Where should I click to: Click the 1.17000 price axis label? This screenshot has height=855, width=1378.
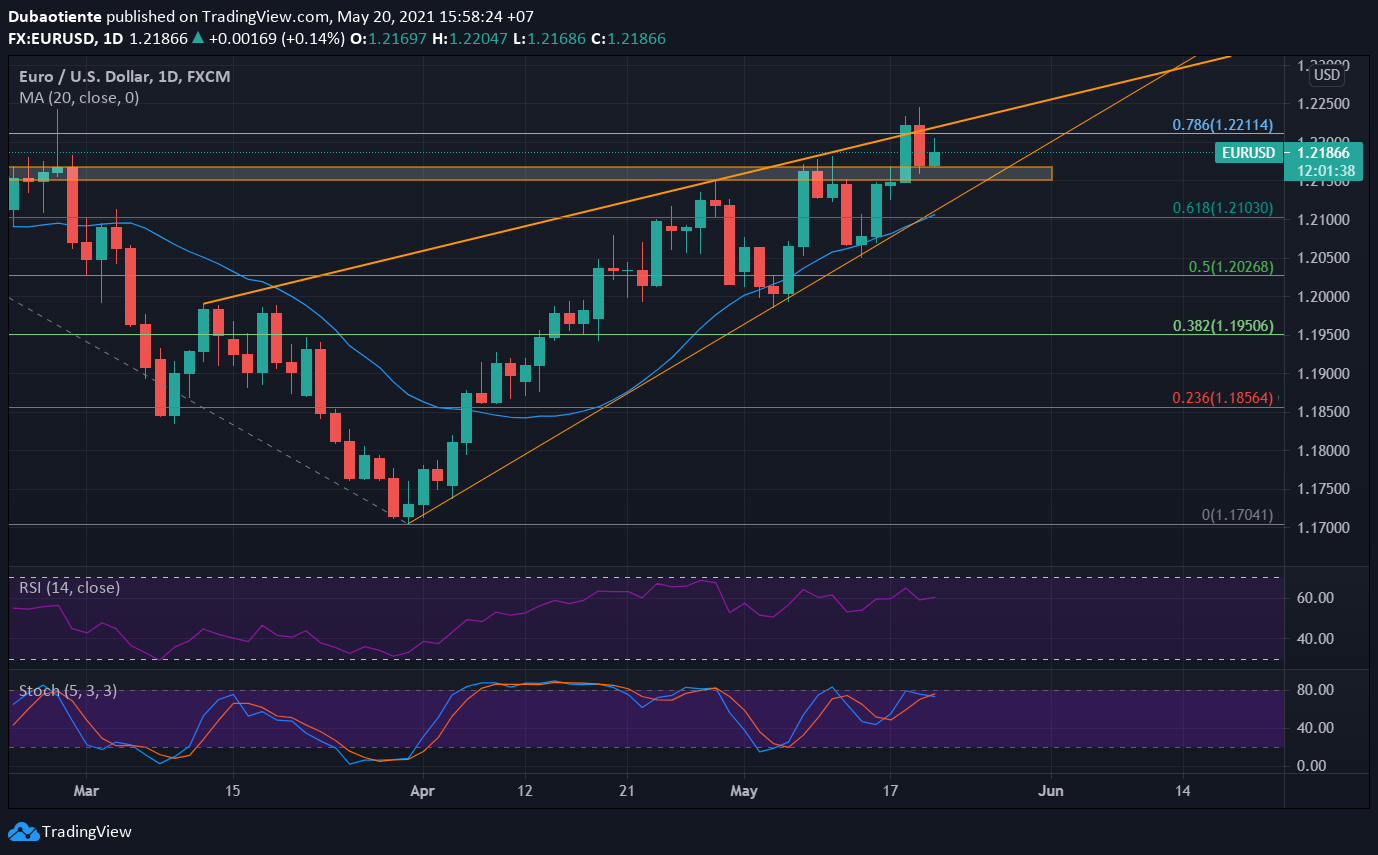[1322, 528]
